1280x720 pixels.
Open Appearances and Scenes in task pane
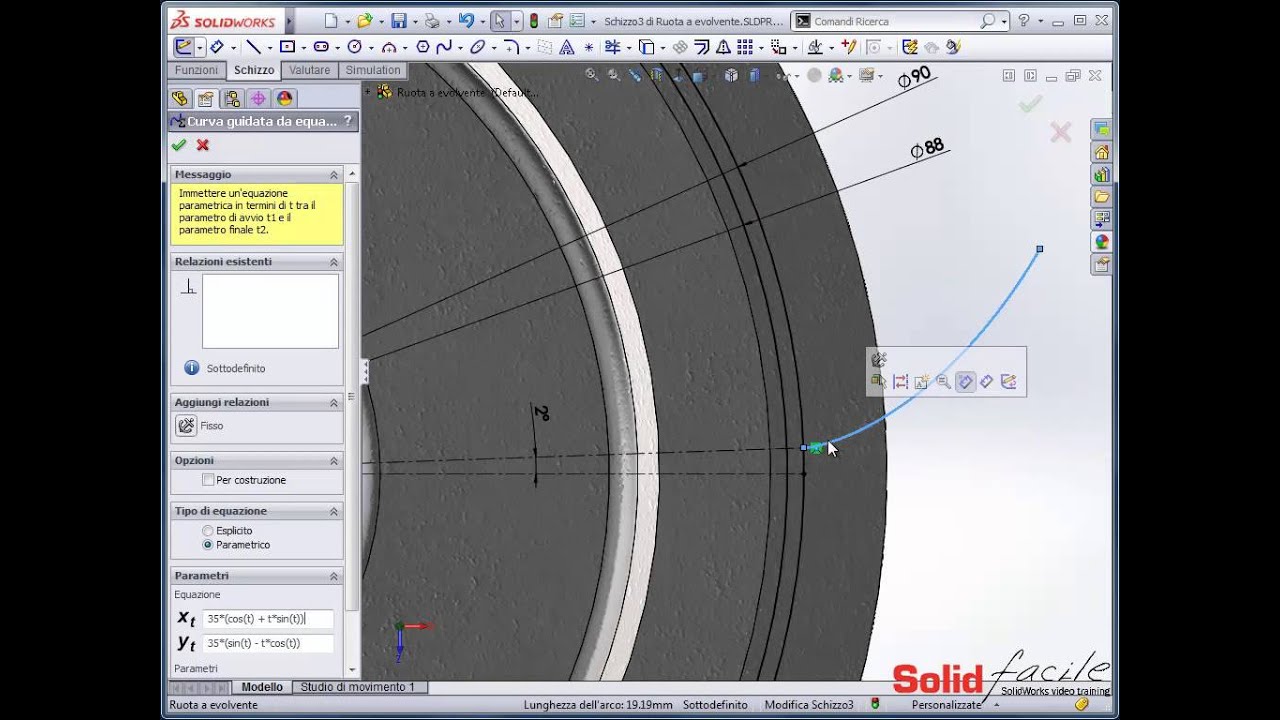point(1101,241)
